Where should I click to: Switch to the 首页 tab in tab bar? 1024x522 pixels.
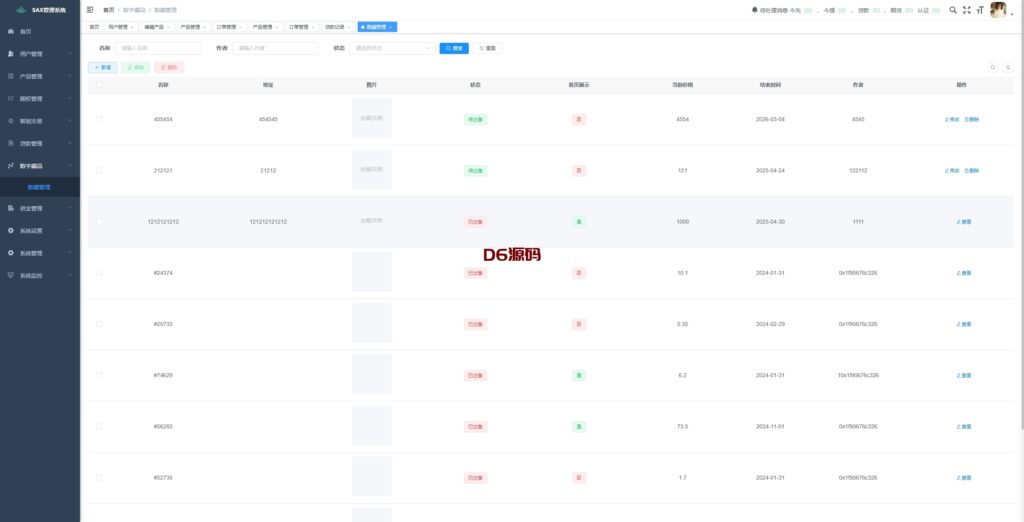click(x=95, y=27)
